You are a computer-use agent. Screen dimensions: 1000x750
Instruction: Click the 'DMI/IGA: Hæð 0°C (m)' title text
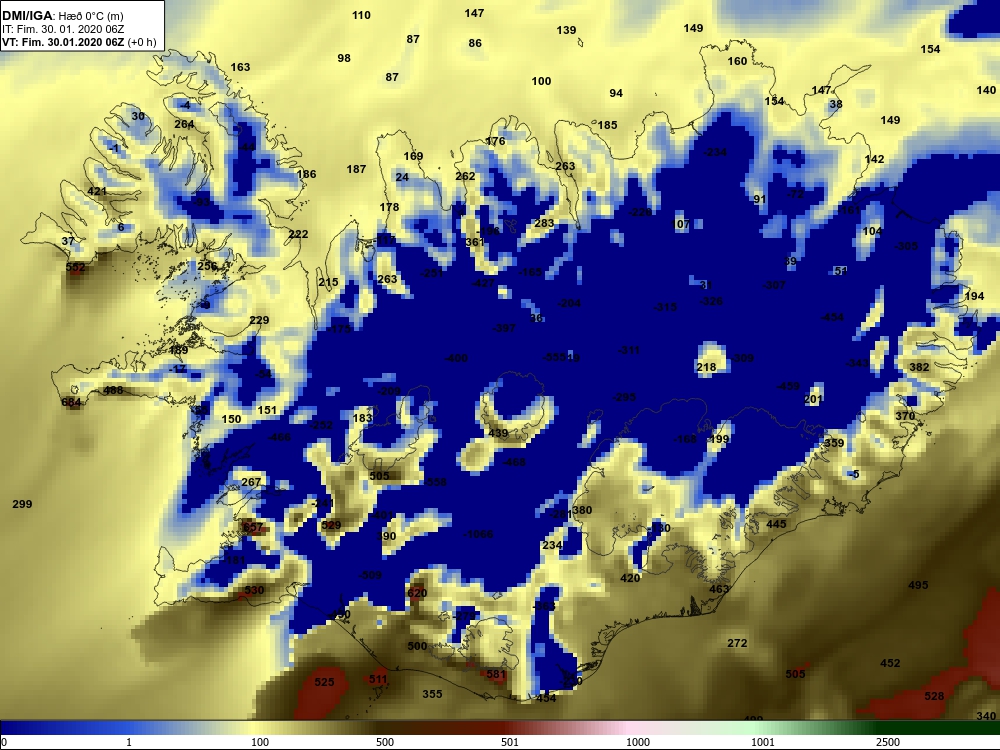62,17
